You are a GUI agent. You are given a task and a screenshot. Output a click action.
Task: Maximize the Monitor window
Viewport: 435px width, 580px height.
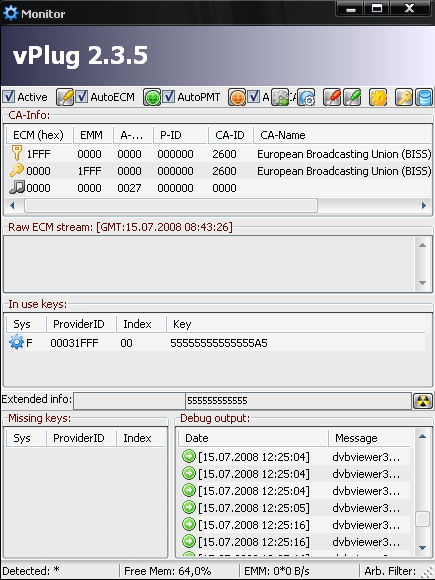pos(377,9)
